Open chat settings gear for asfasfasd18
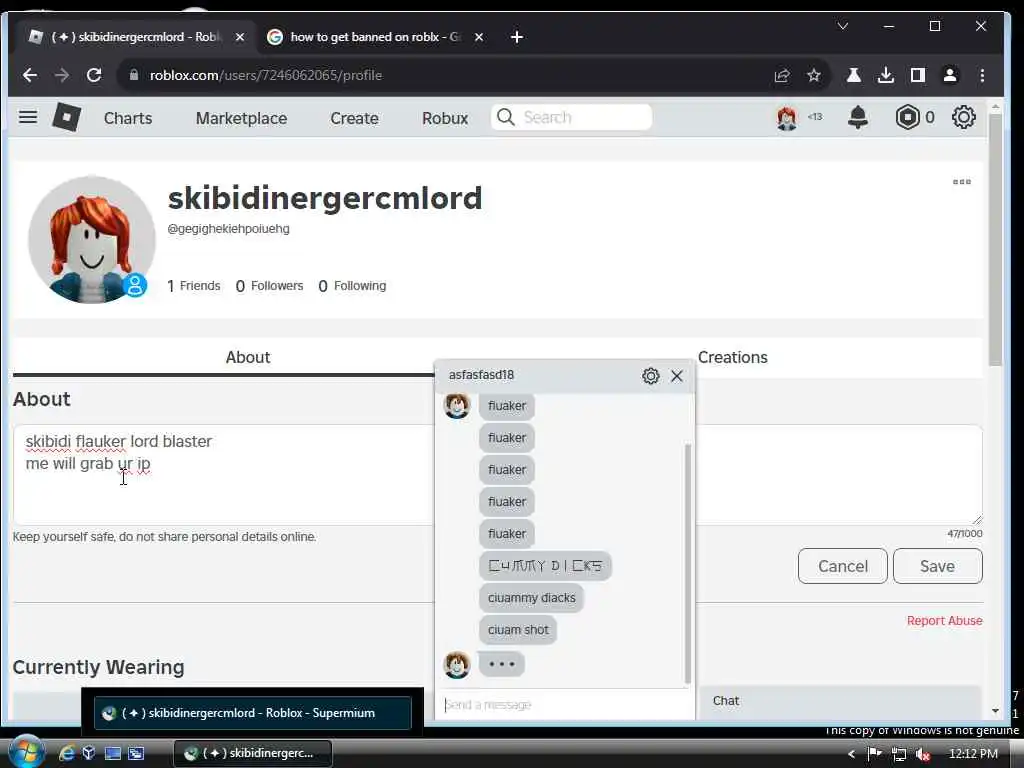 coord(650,376)
